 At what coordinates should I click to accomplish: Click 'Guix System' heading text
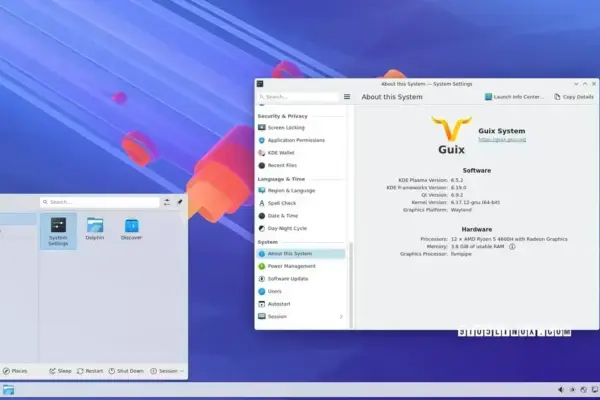tap(502, 131)
